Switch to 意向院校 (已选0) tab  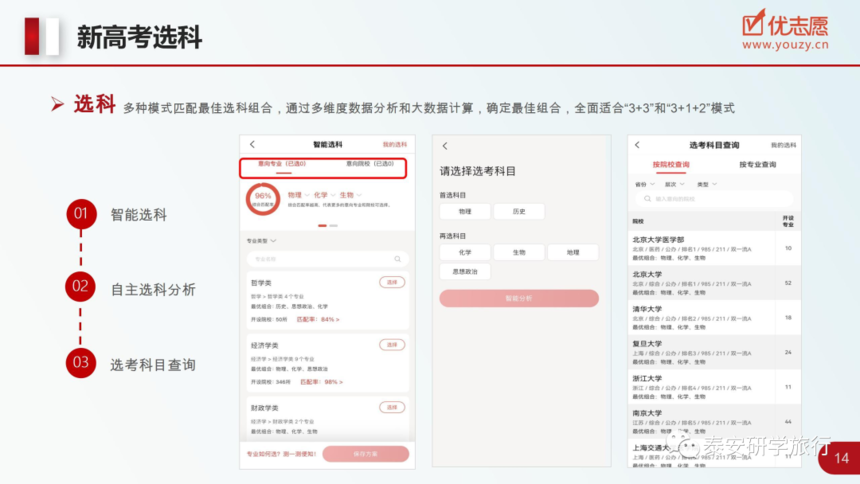[370, 164]
